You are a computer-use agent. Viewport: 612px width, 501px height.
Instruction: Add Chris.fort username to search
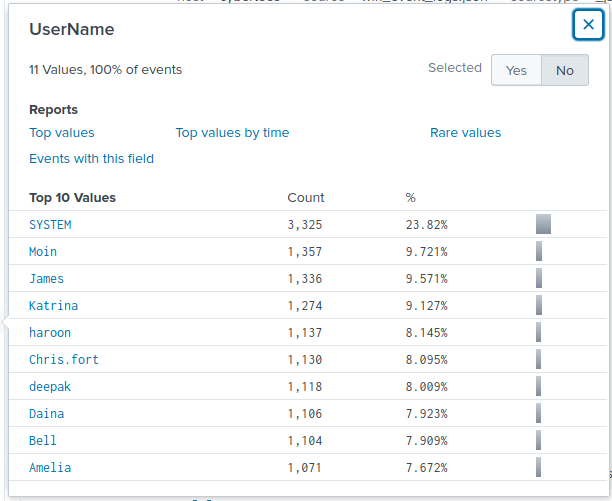64,360
